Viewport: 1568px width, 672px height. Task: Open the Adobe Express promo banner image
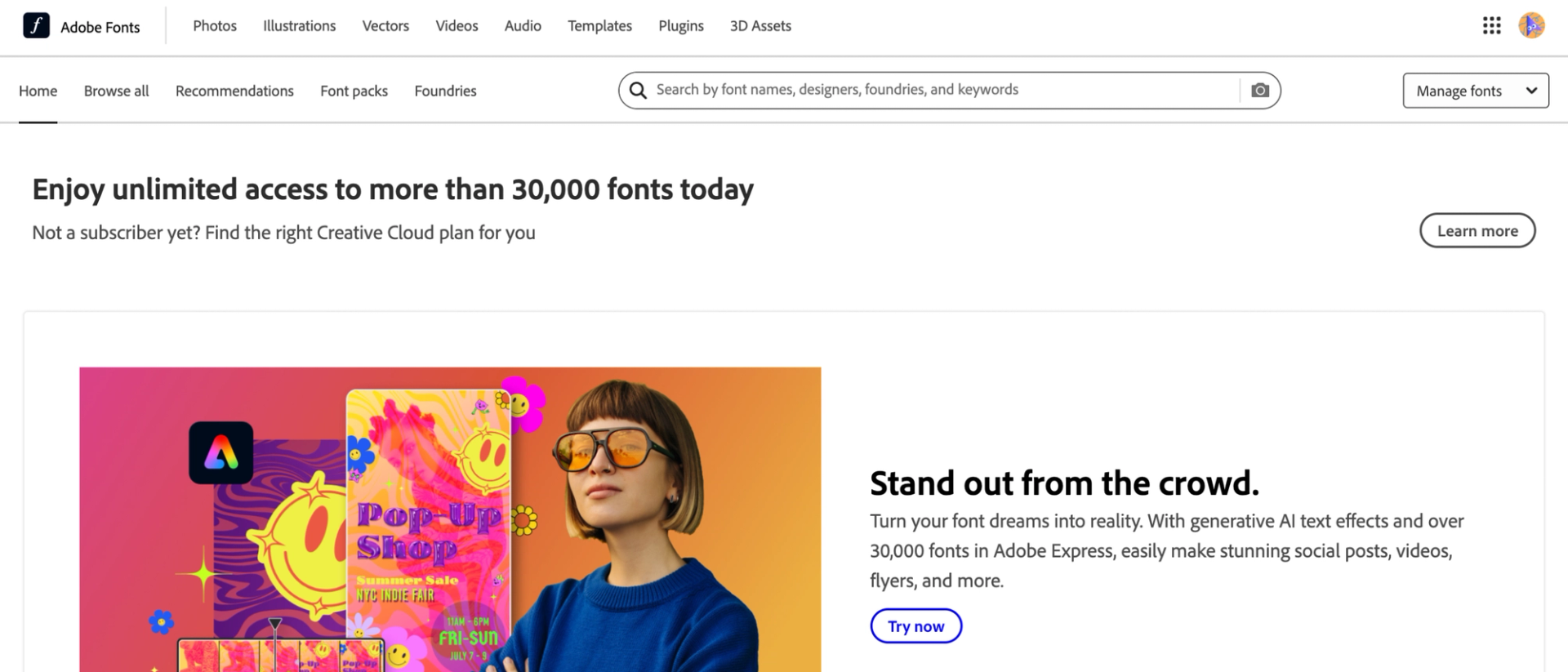(450, 519)
